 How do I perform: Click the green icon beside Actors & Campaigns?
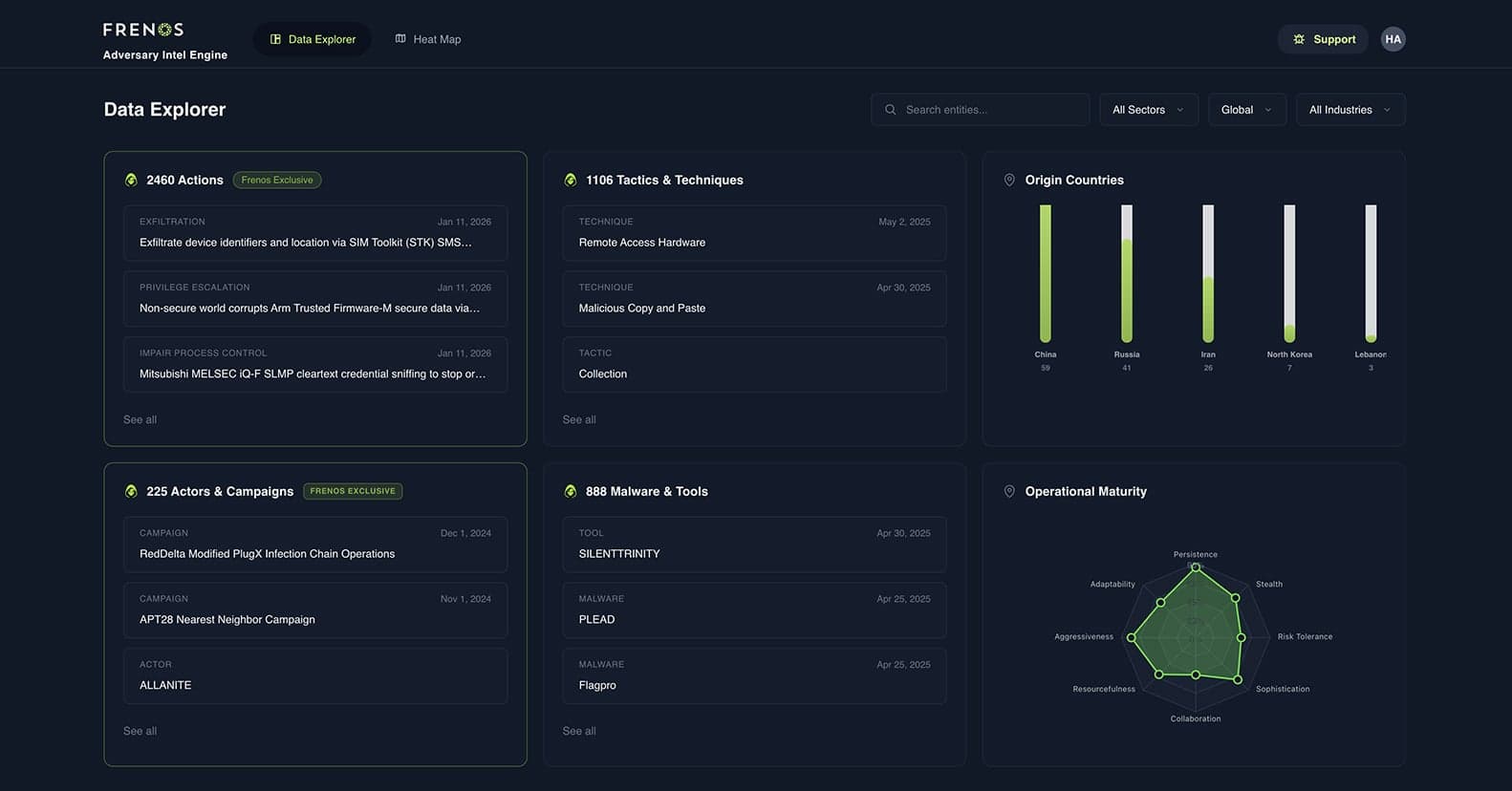tap(131, 491)
